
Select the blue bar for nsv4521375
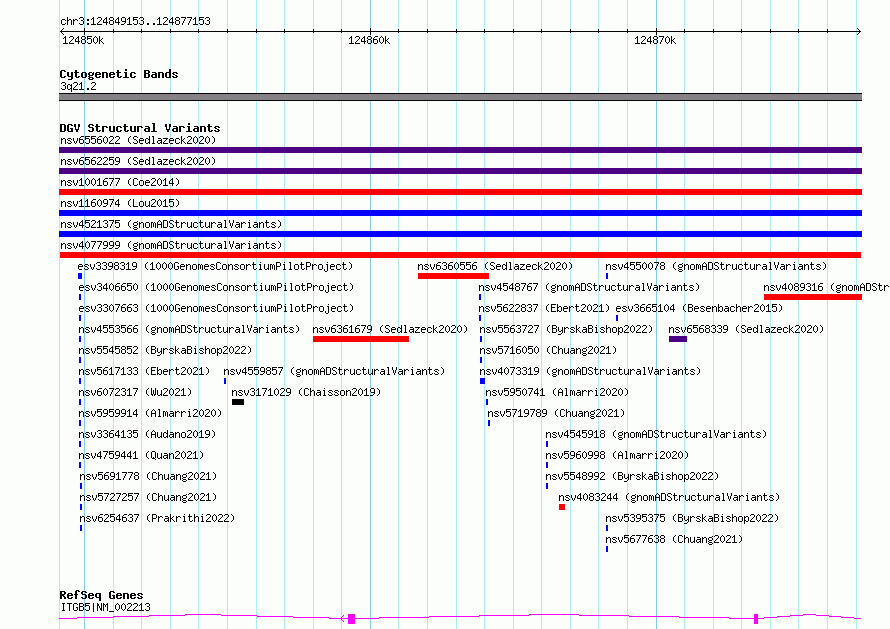click(x=460, y=234)
